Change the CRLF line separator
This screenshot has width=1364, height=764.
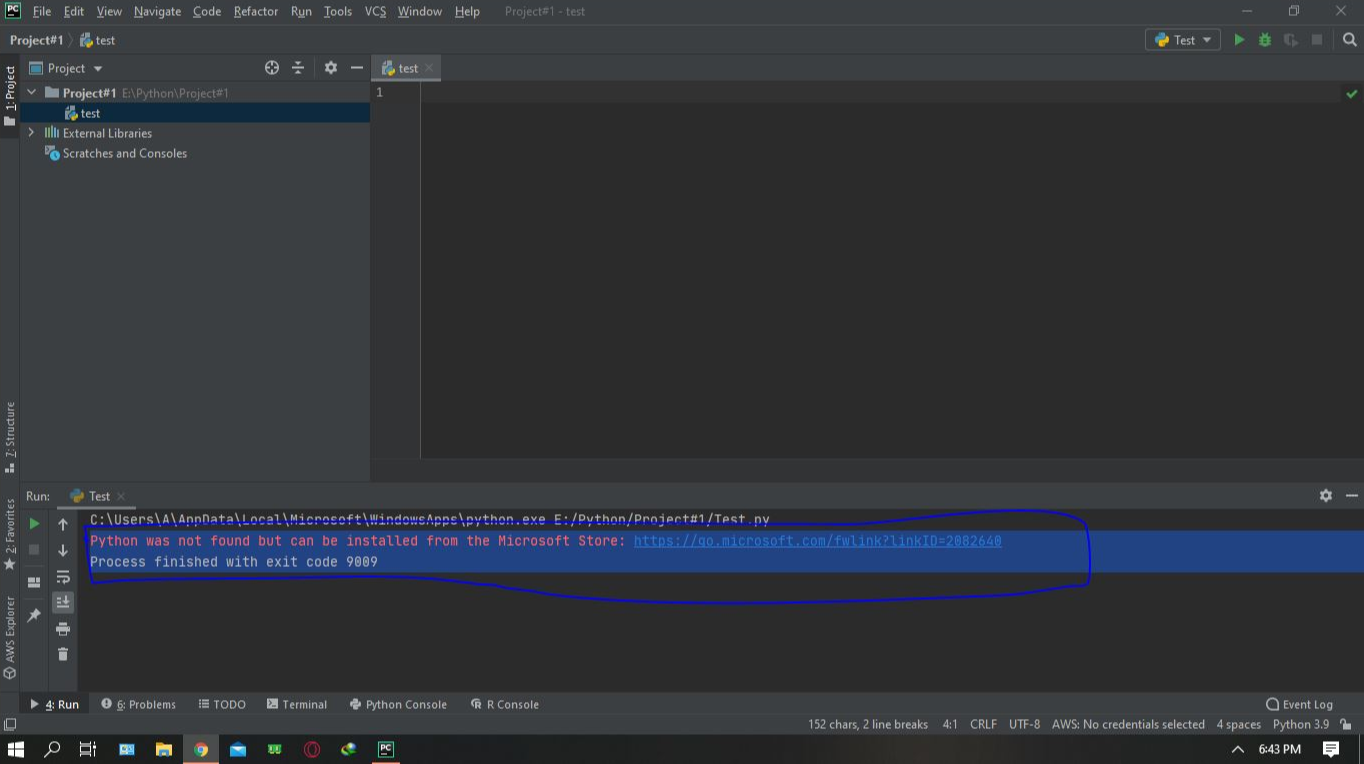click(x=983, y=724)
